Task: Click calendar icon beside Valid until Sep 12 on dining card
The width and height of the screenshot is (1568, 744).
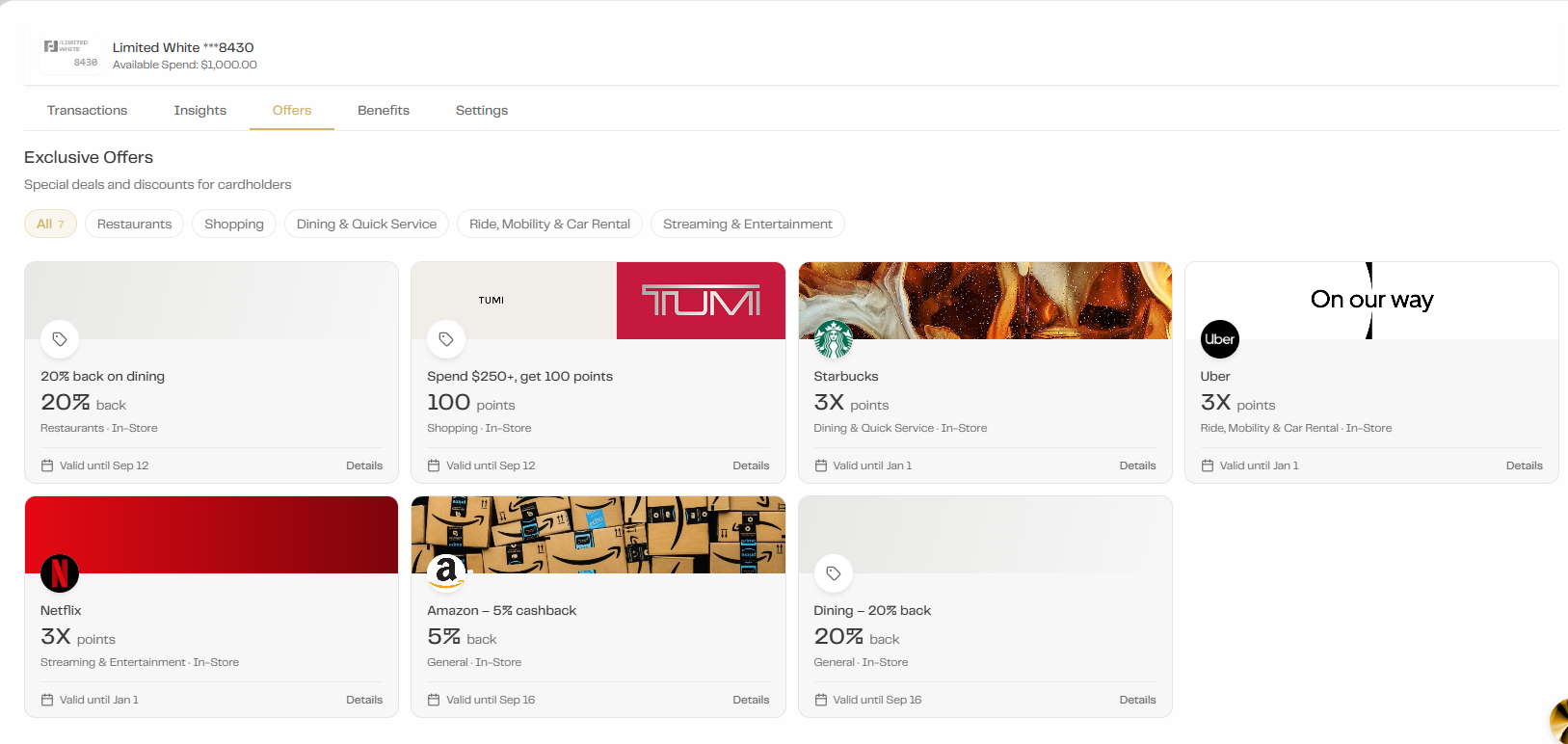Action: [x=47, y=465]
